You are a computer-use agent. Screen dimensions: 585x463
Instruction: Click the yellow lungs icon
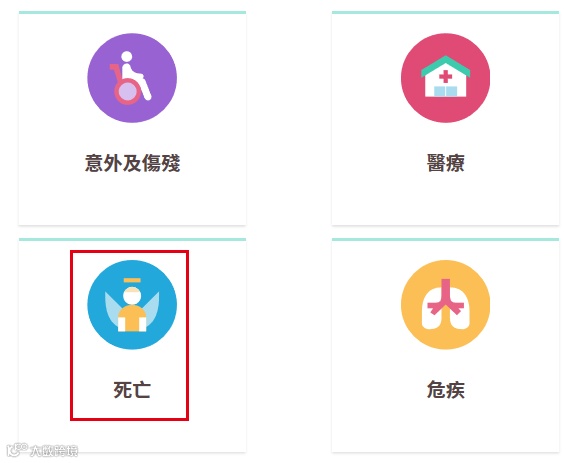tap(445, 305)
